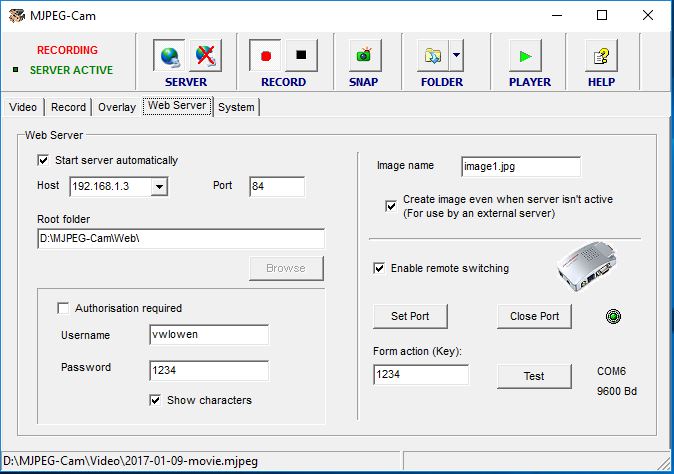Click the green port status indicator
The image size is (674, 474).
point(614,317)
